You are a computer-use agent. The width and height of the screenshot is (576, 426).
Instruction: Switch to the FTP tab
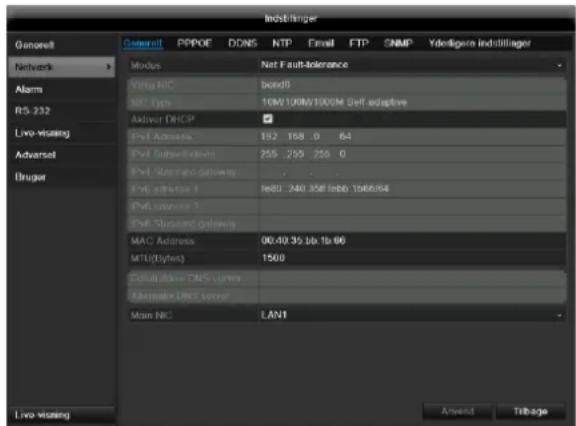pos(359,43)
